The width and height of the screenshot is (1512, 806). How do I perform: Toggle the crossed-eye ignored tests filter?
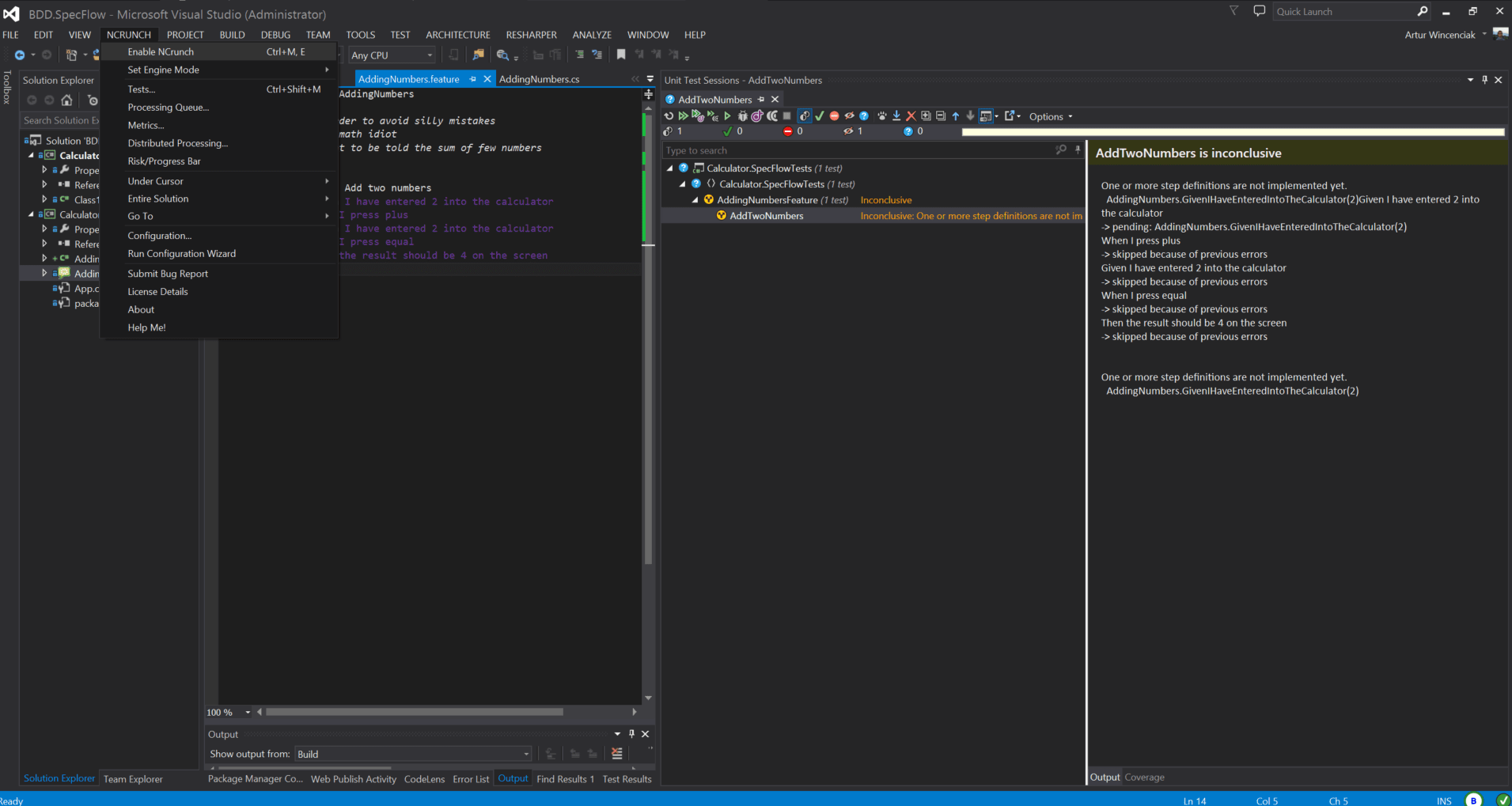pyautogui.click(x=849, y=116)
